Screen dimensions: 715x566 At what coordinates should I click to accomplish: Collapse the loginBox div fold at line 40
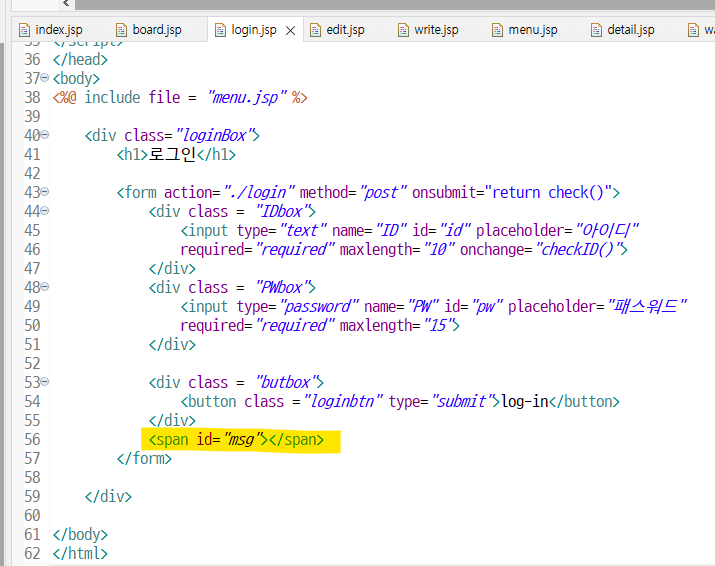coord(45,135)
